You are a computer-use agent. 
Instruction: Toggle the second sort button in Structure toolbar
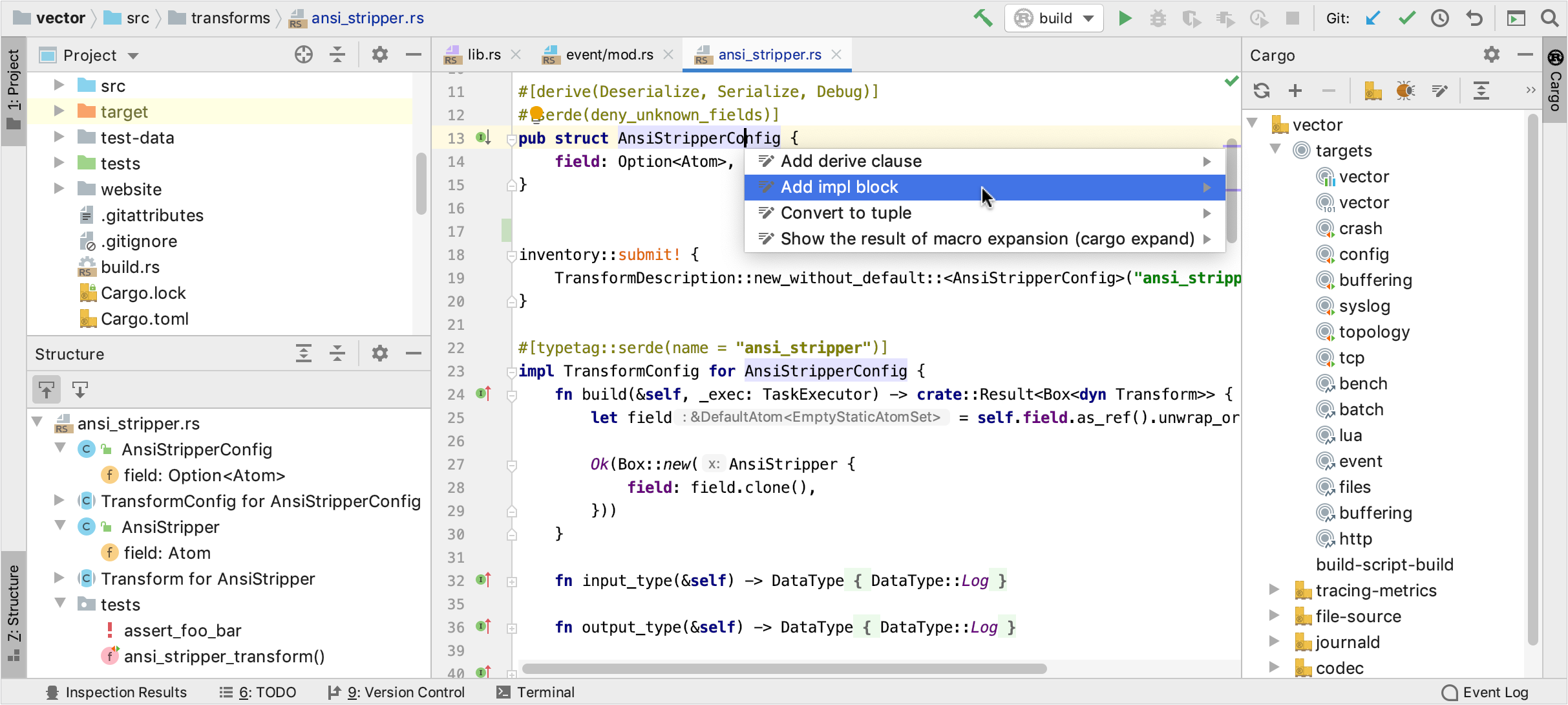(80, 390)
